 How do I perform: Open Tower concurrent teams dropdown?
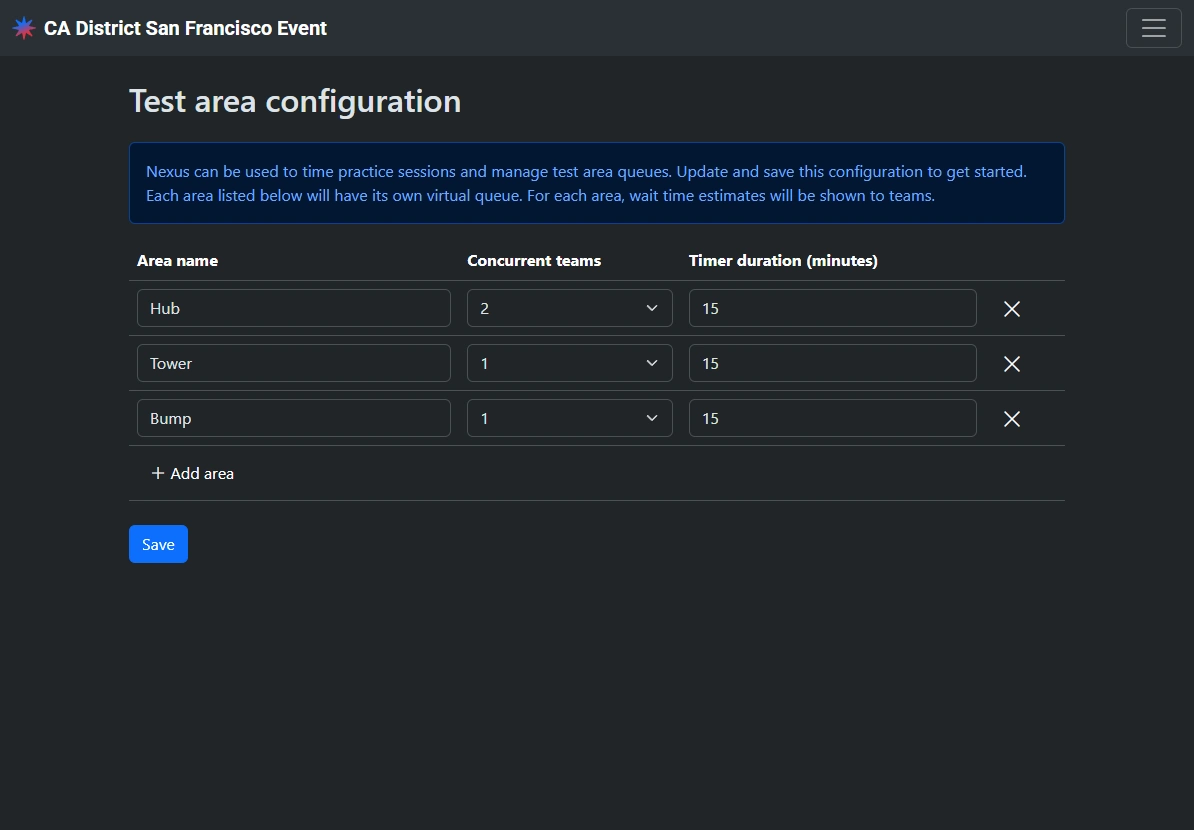coord(569,363)
